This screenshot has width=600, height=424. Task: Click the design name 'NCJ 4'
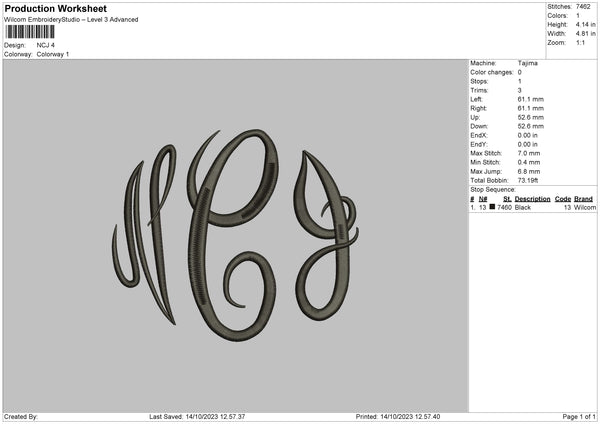pyautogui.click(x=46, y=45)
